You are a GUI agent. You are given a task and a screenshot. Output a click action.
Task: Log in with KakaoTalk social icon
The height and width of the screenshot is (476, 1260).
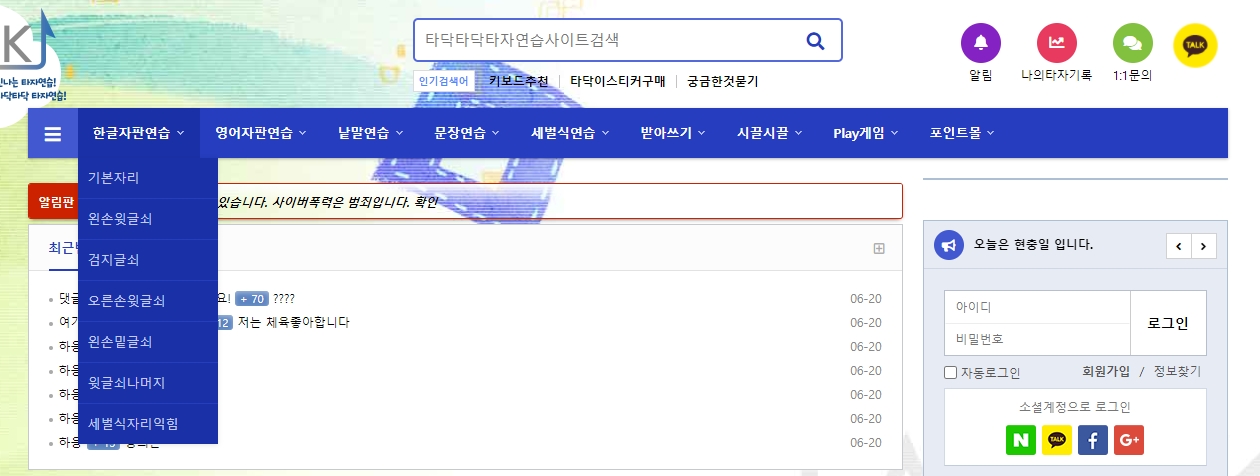tap(1057, 440)
